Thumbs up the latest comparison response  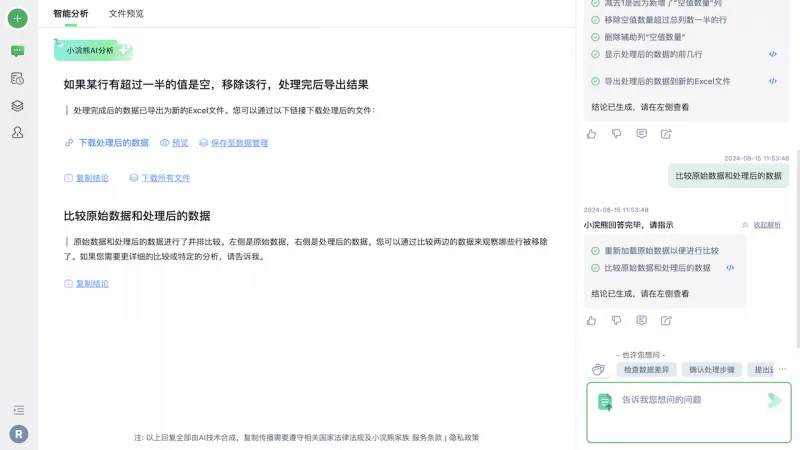(x=591, y=320)
